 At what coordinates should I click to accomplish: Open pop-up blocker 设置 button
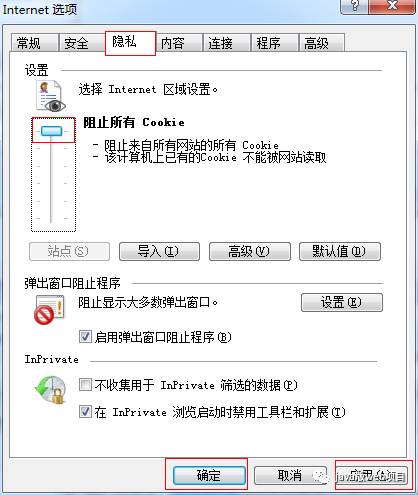pyautogui.click(x=342, y=302)
